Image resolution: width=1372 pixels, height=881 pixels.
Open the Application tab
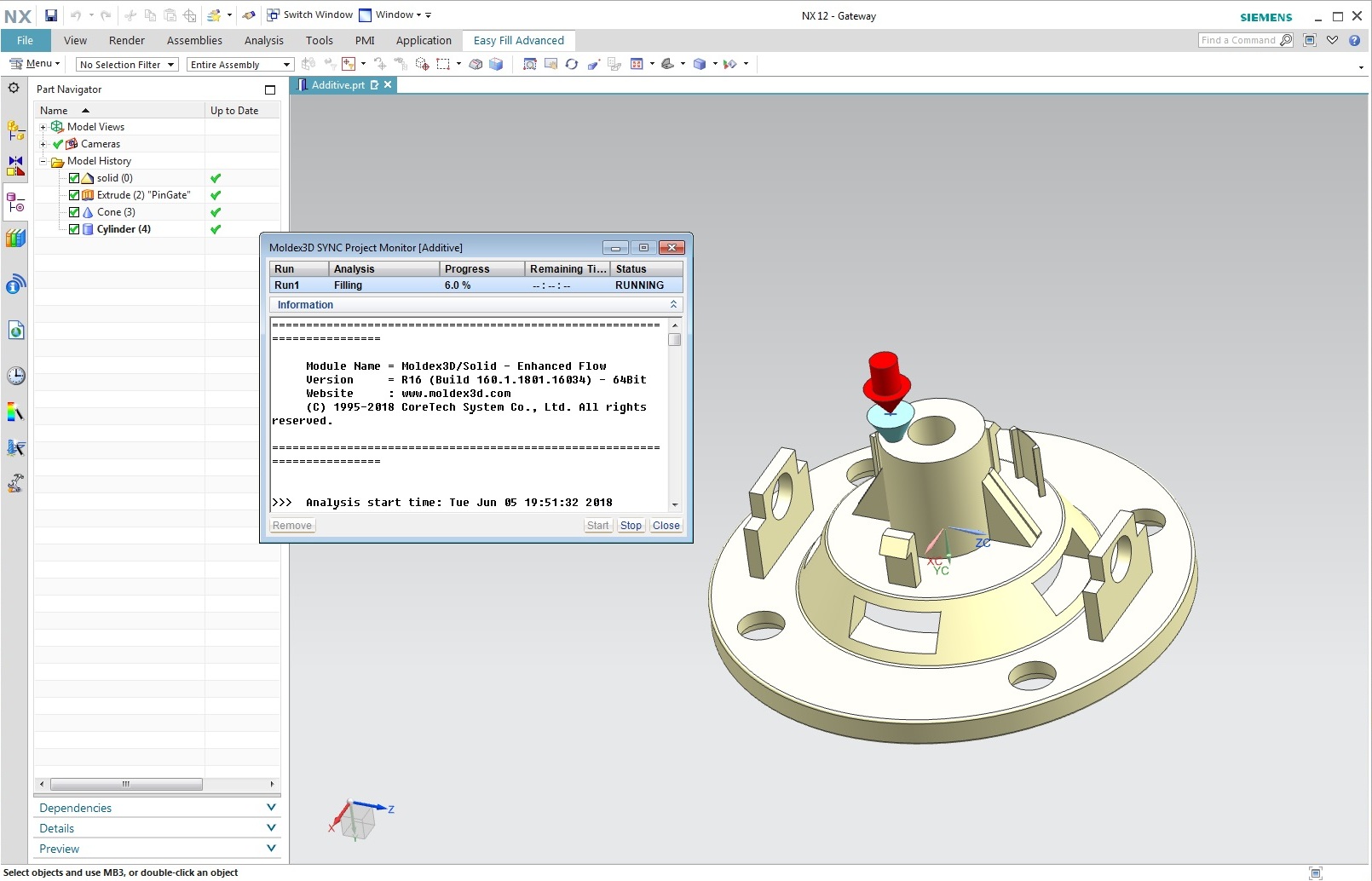[424, 40]
